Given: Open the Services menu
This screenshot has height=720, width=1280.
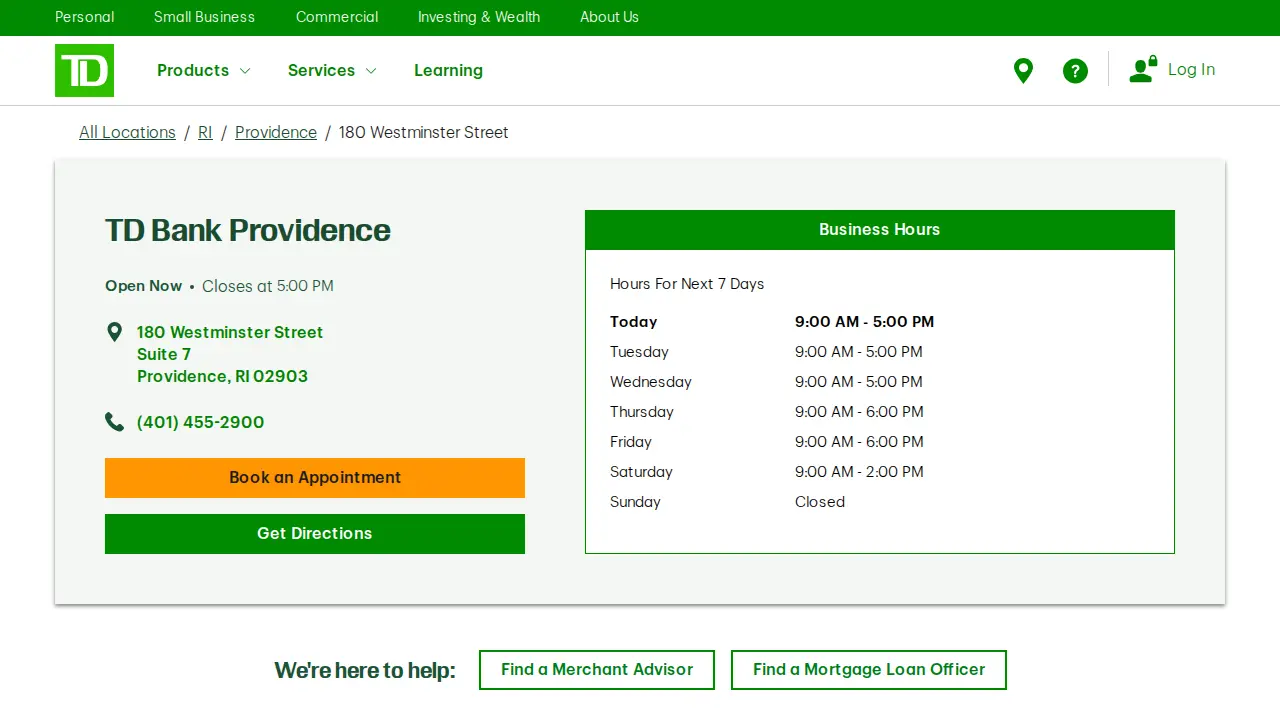Looking at the screenshot, I should point(321,70).
